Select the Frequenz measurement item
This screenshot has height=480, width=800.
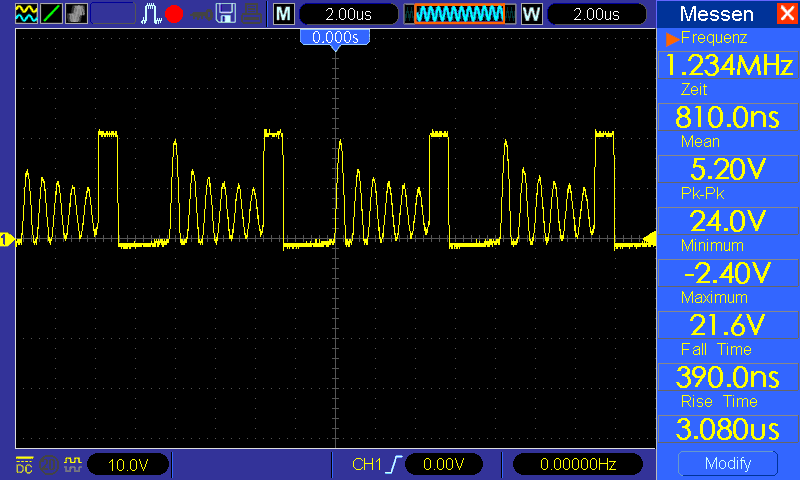point(714,38)
